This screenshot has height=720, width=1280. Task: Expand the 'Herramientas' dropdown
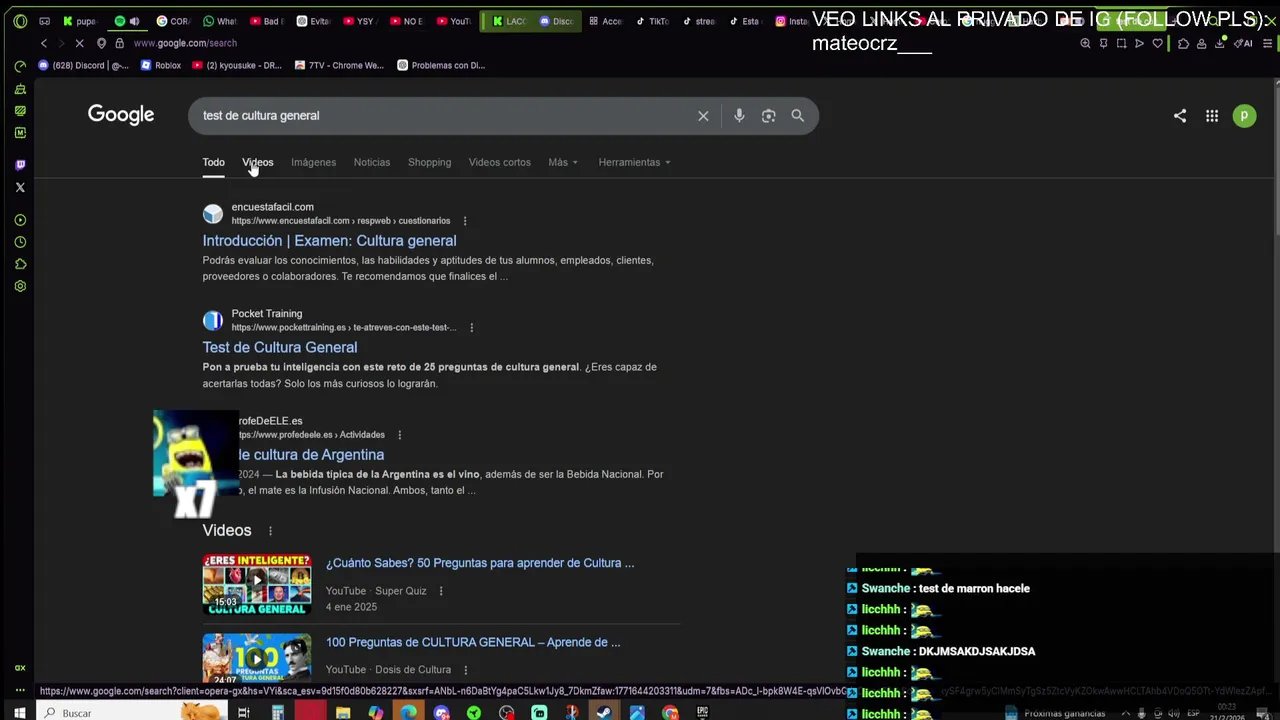click(x=634, y=162)
